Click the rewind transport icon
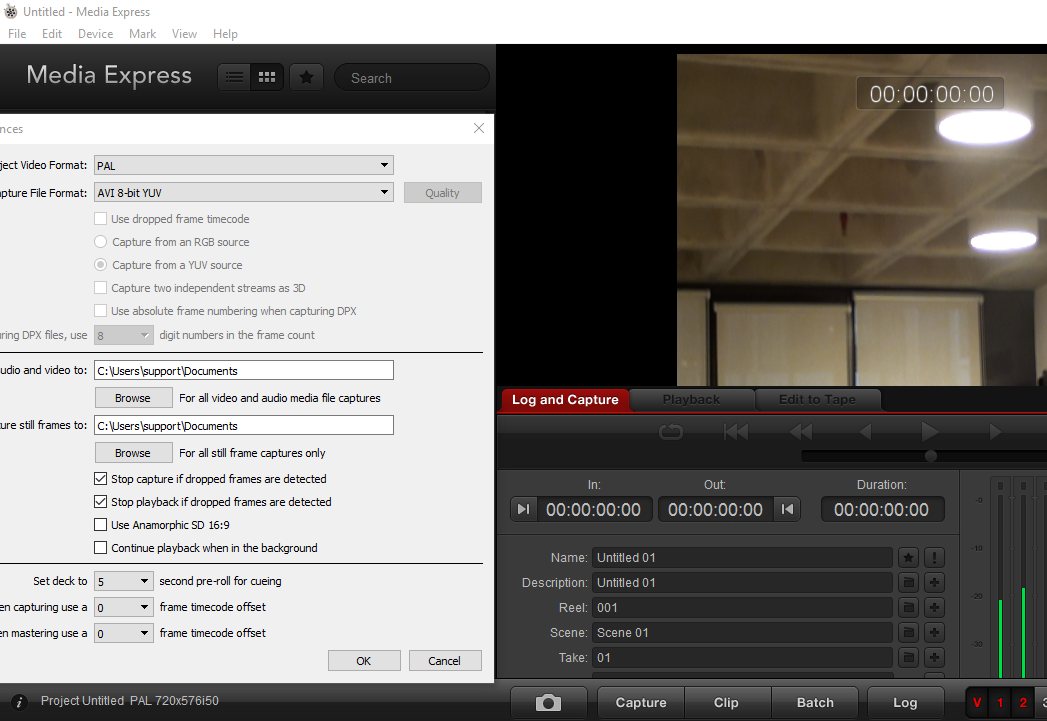 tap(801, 433)
